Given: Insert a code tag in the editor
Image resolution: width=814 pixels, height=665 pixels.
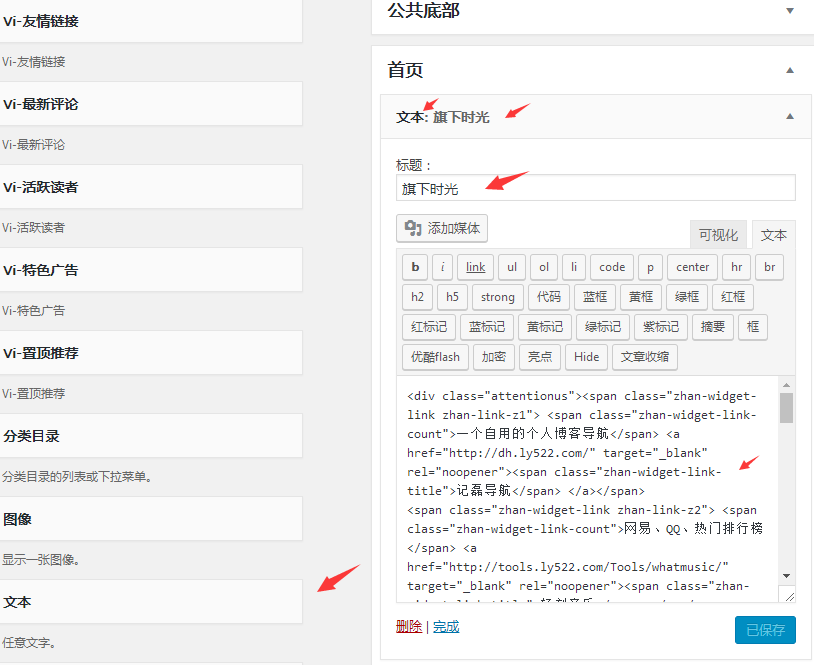Looking at the screenshot, I should point(611,267).
